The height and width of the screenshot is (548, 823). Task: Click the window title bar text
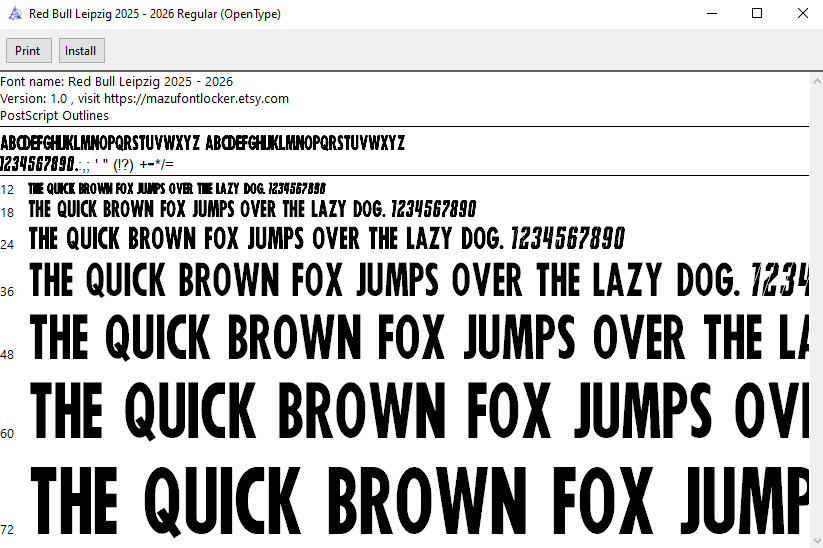tap(154, 14)
